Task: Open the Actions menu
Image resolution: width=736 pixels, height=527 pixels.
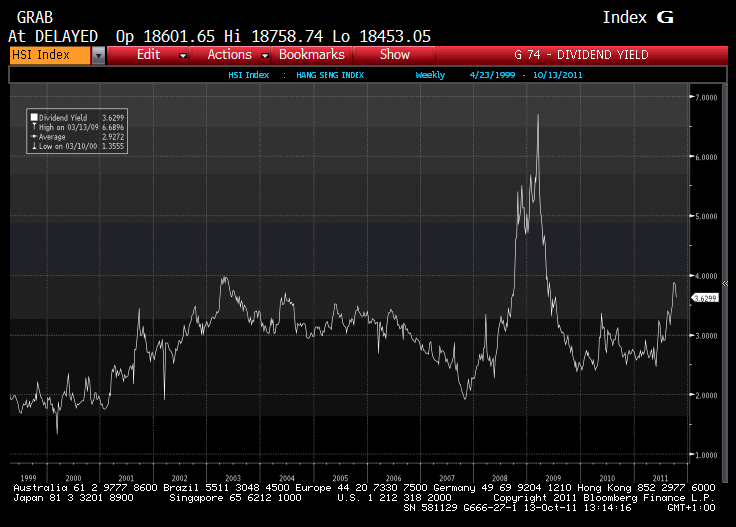Action: pyautogui.click(x=230, y=55)
